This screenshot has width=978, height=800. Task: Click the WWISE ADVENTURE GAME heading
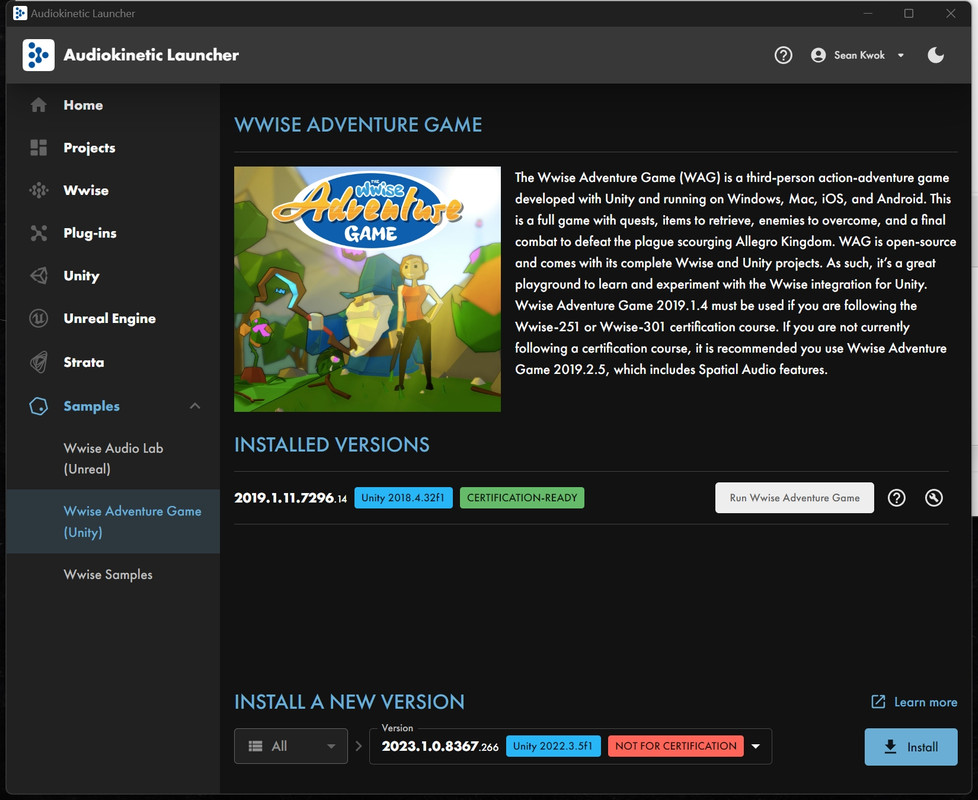point(358,125)
